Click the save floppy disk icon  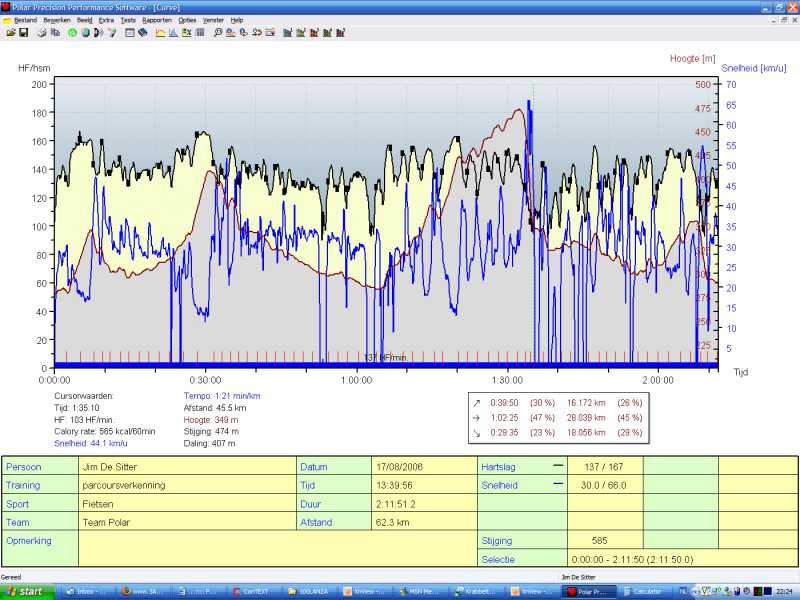23,33
